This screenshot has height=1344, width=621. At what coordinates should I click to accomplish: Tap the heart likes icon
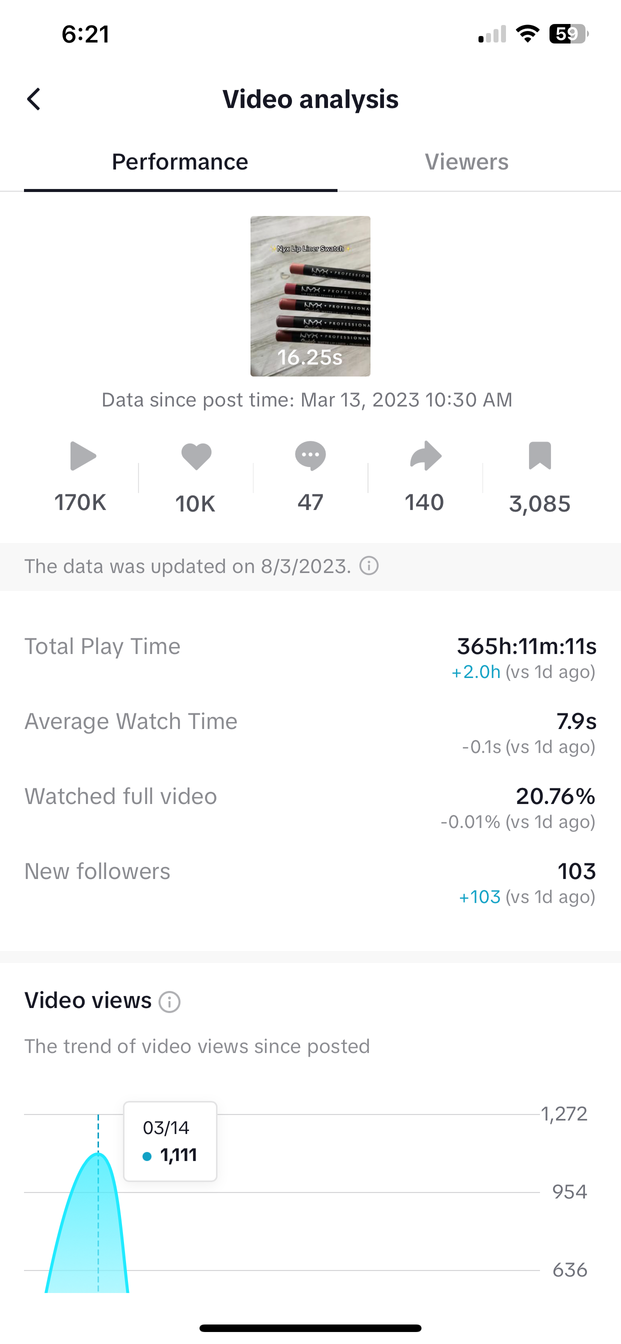[x=196, y=457]
